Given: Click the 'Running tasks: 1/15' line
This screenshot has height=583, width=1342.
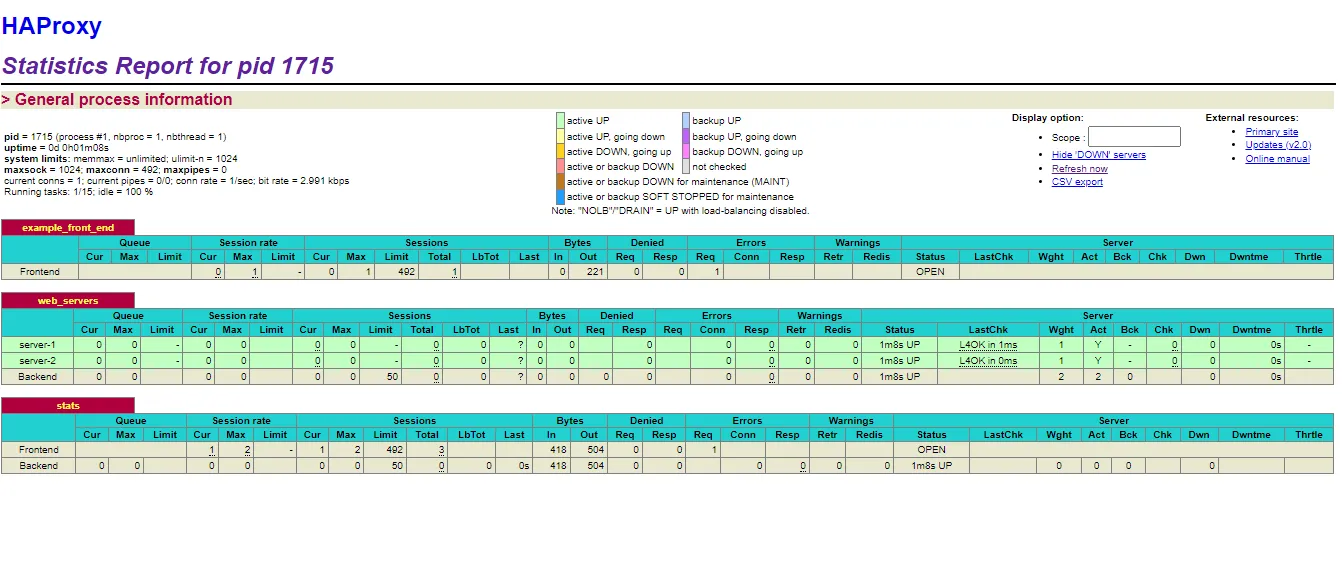Looking at the screenshot, I should pos(79,192).
